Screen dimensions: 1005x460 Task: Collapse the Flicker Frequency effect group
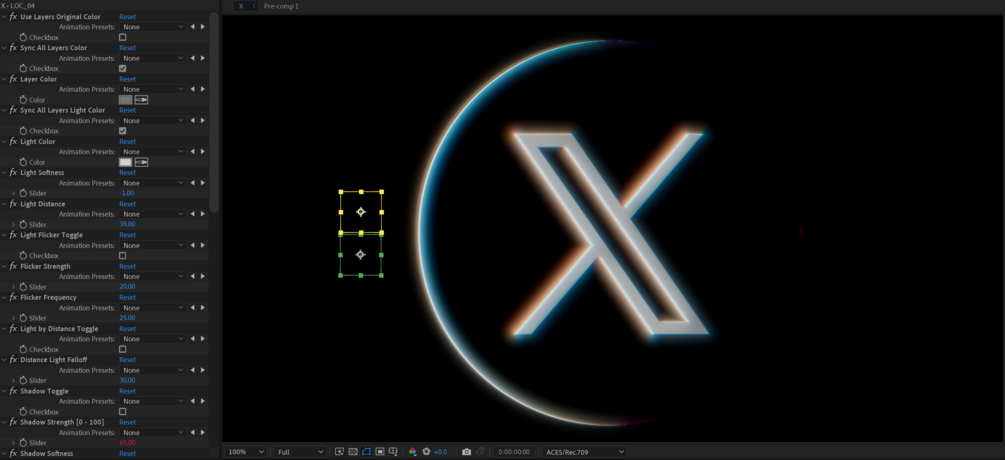[4, 298]
